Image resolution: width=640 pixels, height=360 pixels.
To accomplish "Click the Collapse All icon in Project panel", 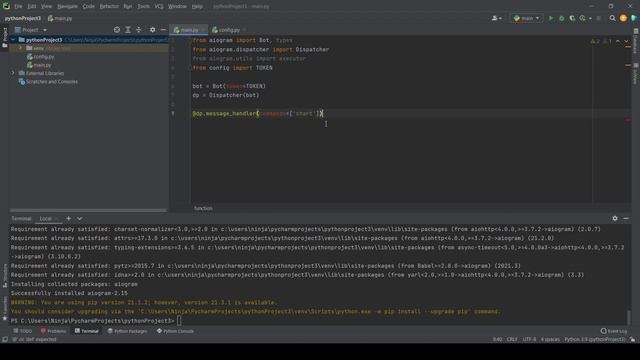I will click(139, 30).
